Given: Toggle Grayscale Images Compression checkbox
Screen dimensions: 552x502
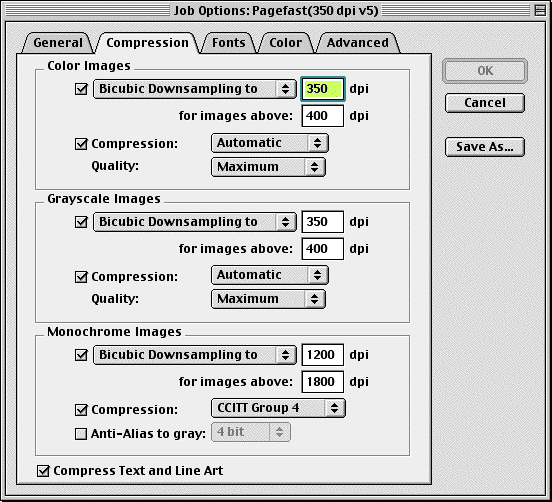Looking at the screenshot, I should (81, 277).
